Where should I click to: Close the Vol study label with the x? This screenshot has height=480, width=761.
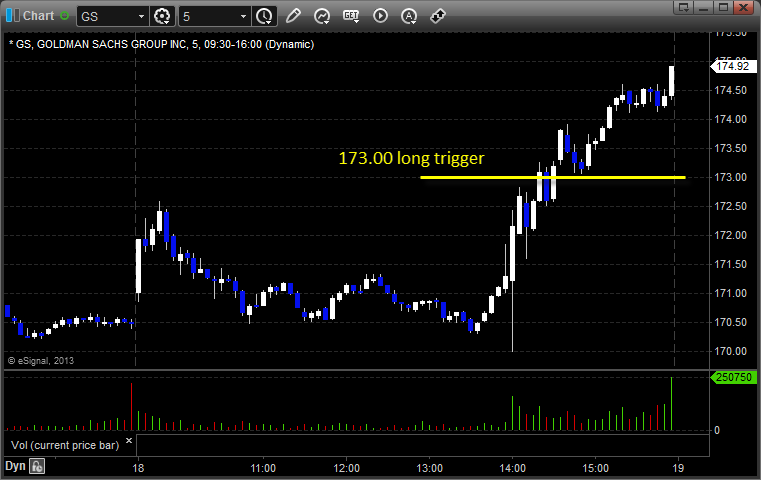click(x=129, y=441)
